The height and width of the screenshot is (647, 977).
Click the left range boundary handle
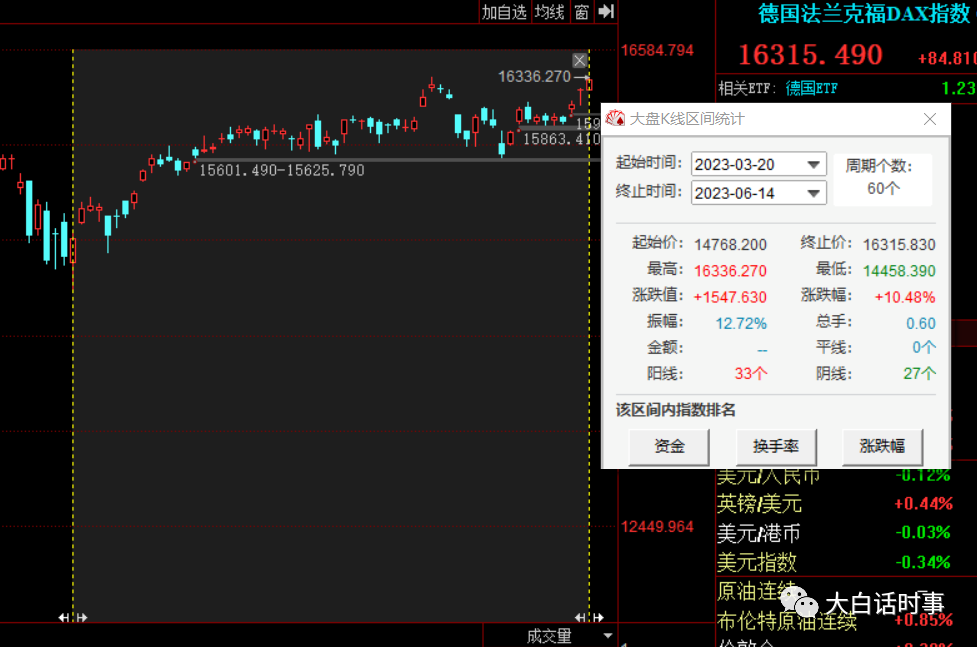73,618
